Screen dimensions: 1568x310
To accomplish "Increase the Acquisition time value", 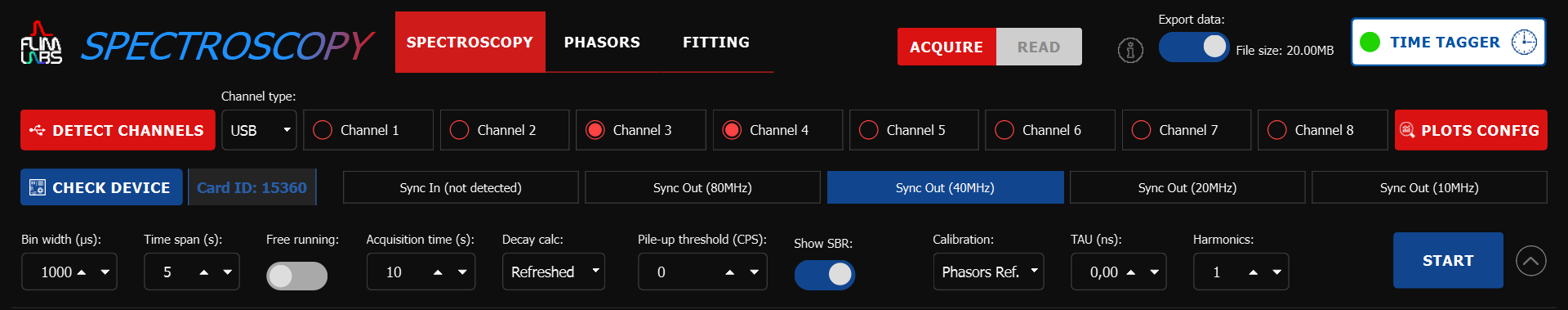I will 438,272.
